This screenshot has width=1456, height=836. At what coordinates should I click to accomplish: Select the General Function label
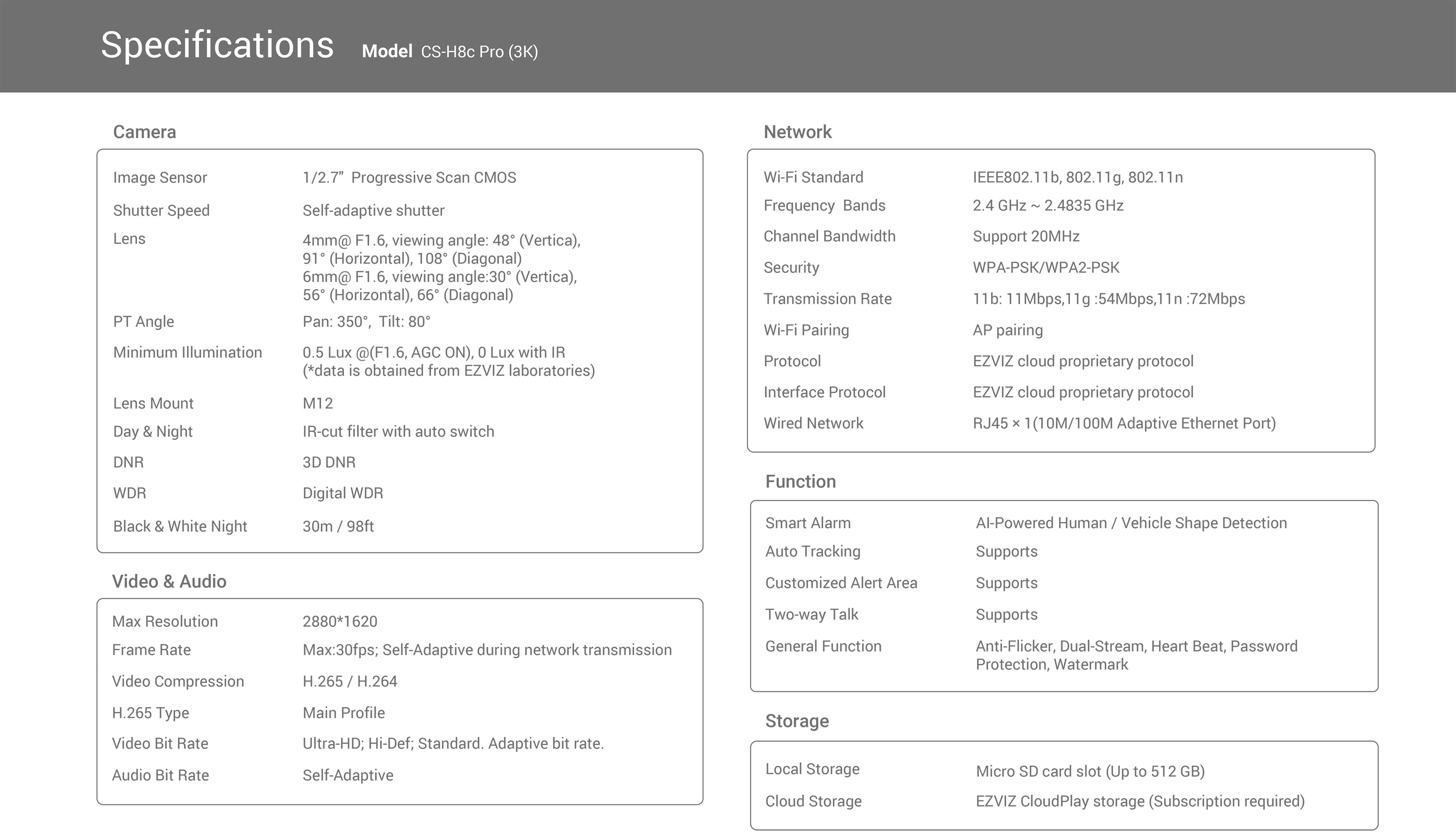pyautogui.click(x=824, y=646)
